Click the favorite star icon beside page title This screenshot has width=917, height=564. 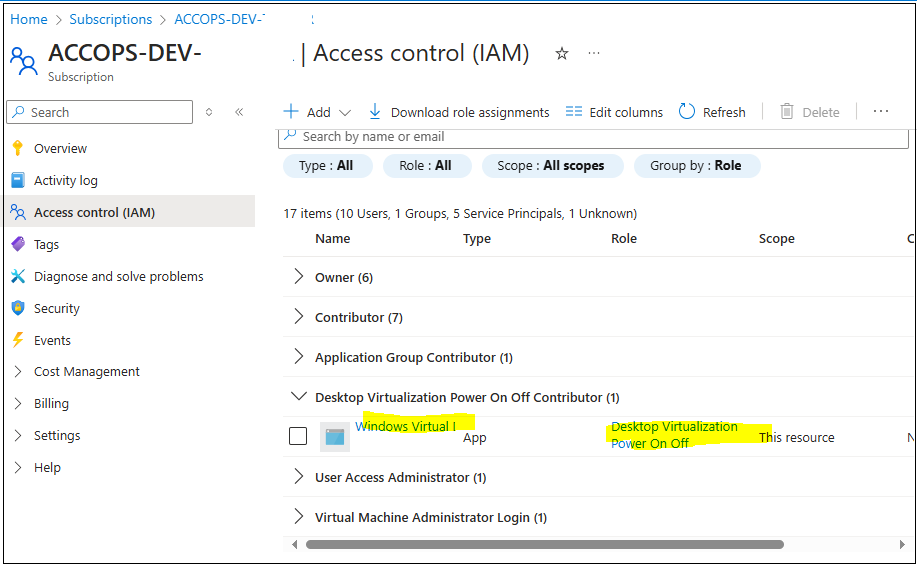pos(562,54)
